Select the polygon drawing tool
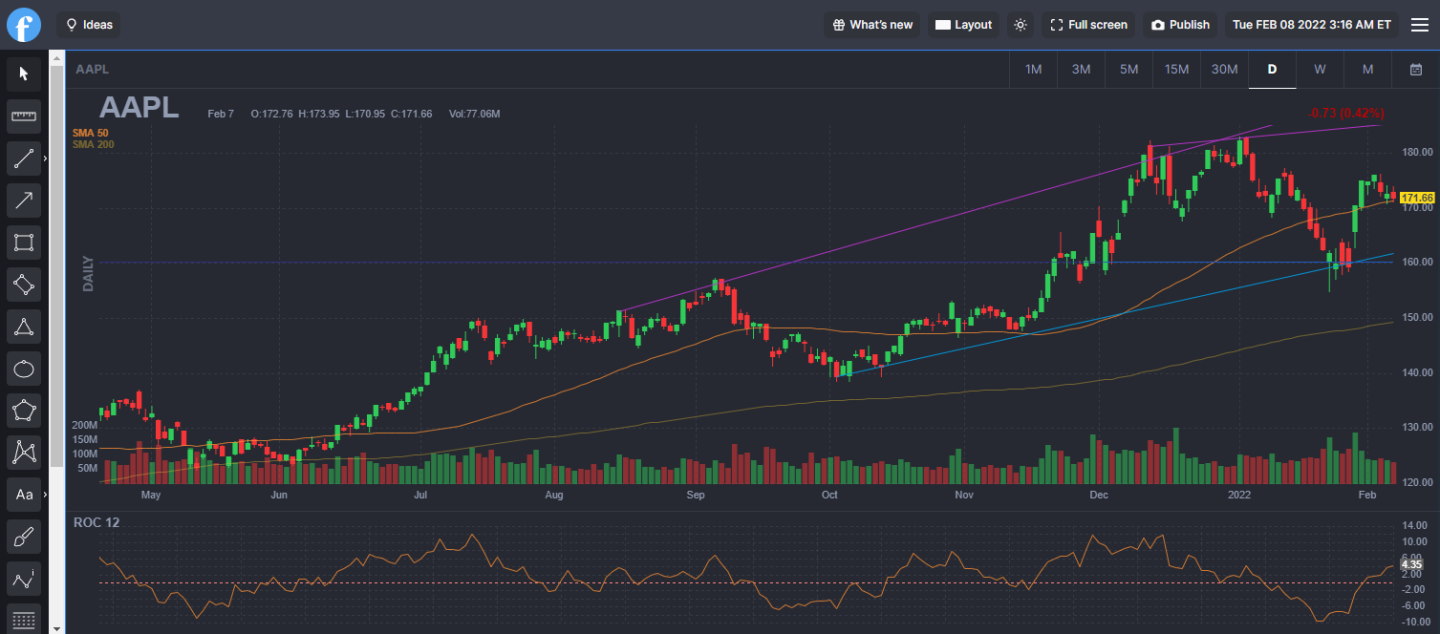The image size is (1440, 634). click(24, 410)
